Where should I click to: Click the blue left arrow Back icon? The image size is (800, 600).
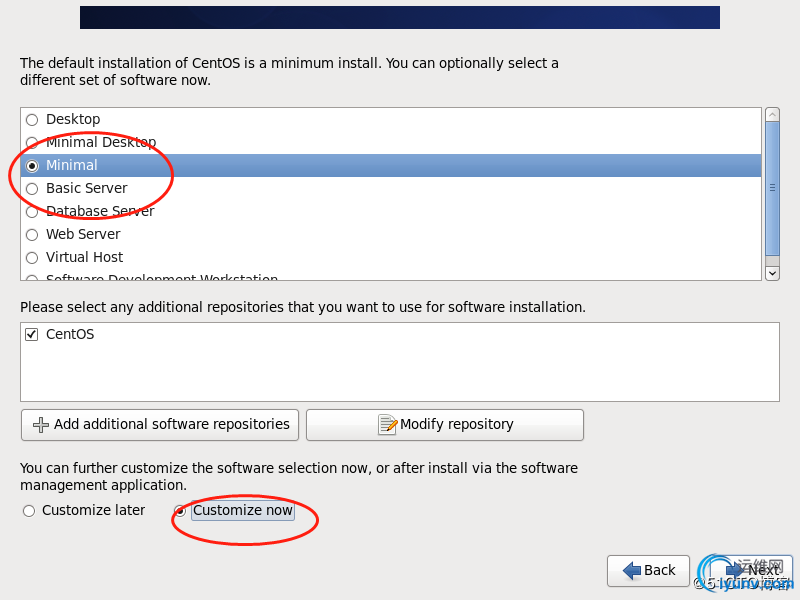[632, 570]
